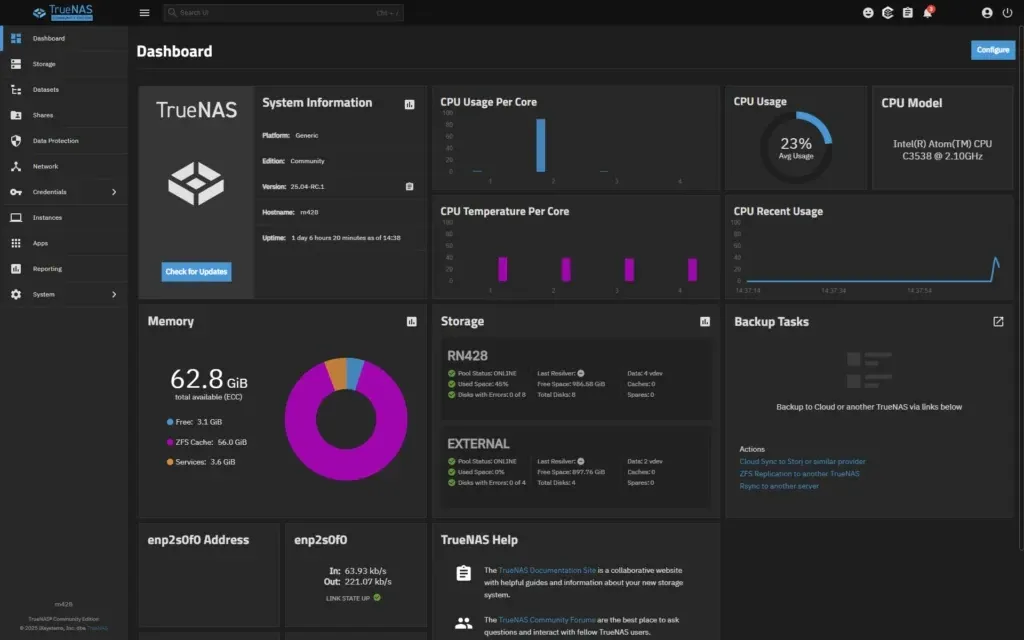The height and width of the screenshot is (640, 1024).
Task: Click the feedback smiley face icon
Action: (x=868, y=13)
